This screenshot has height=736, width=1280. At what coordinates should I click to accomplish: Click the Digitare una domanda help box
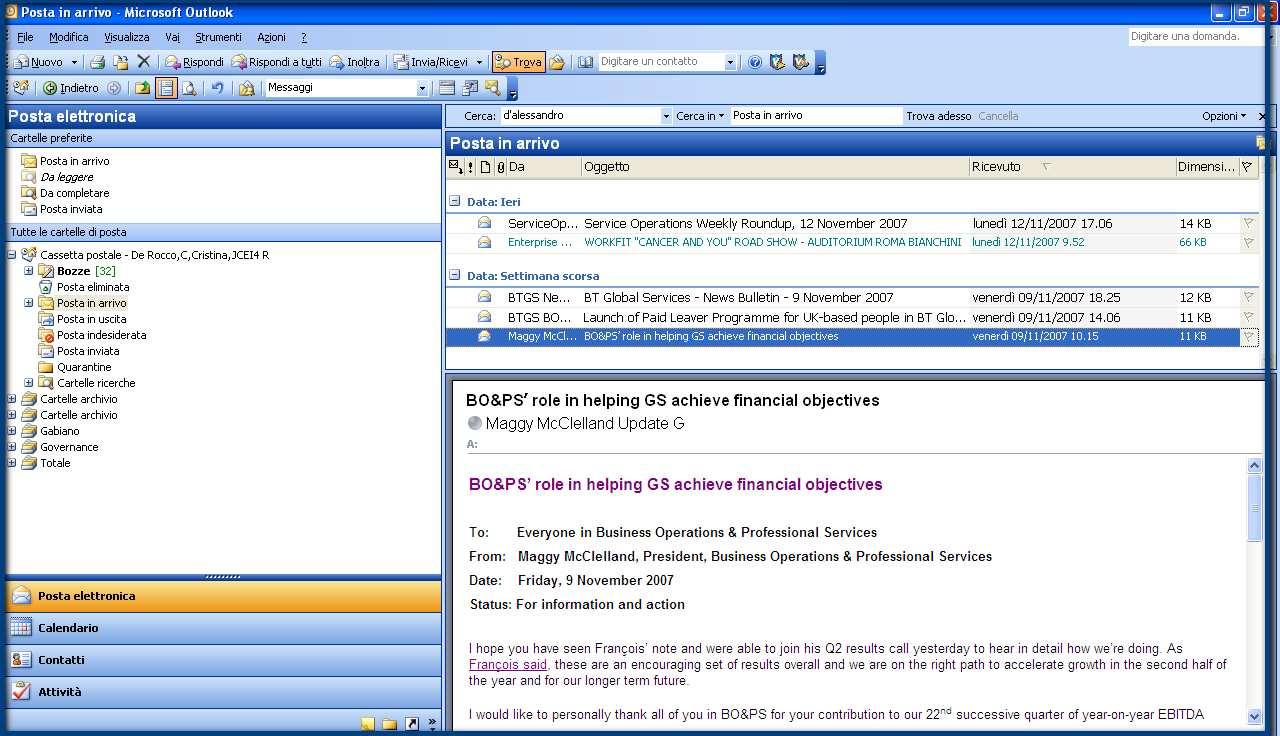click(x=1198, y=36)
